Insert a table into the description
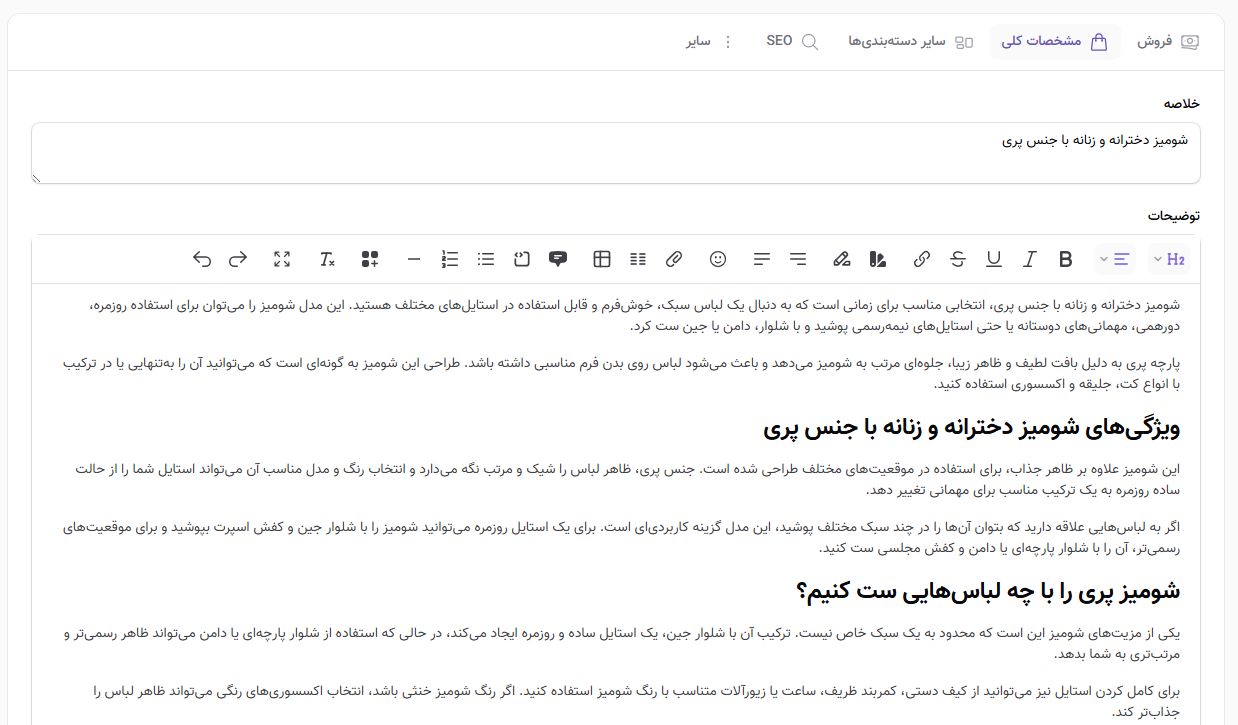The width and height of the screenshot is (1238, 725). coord(602,259)
